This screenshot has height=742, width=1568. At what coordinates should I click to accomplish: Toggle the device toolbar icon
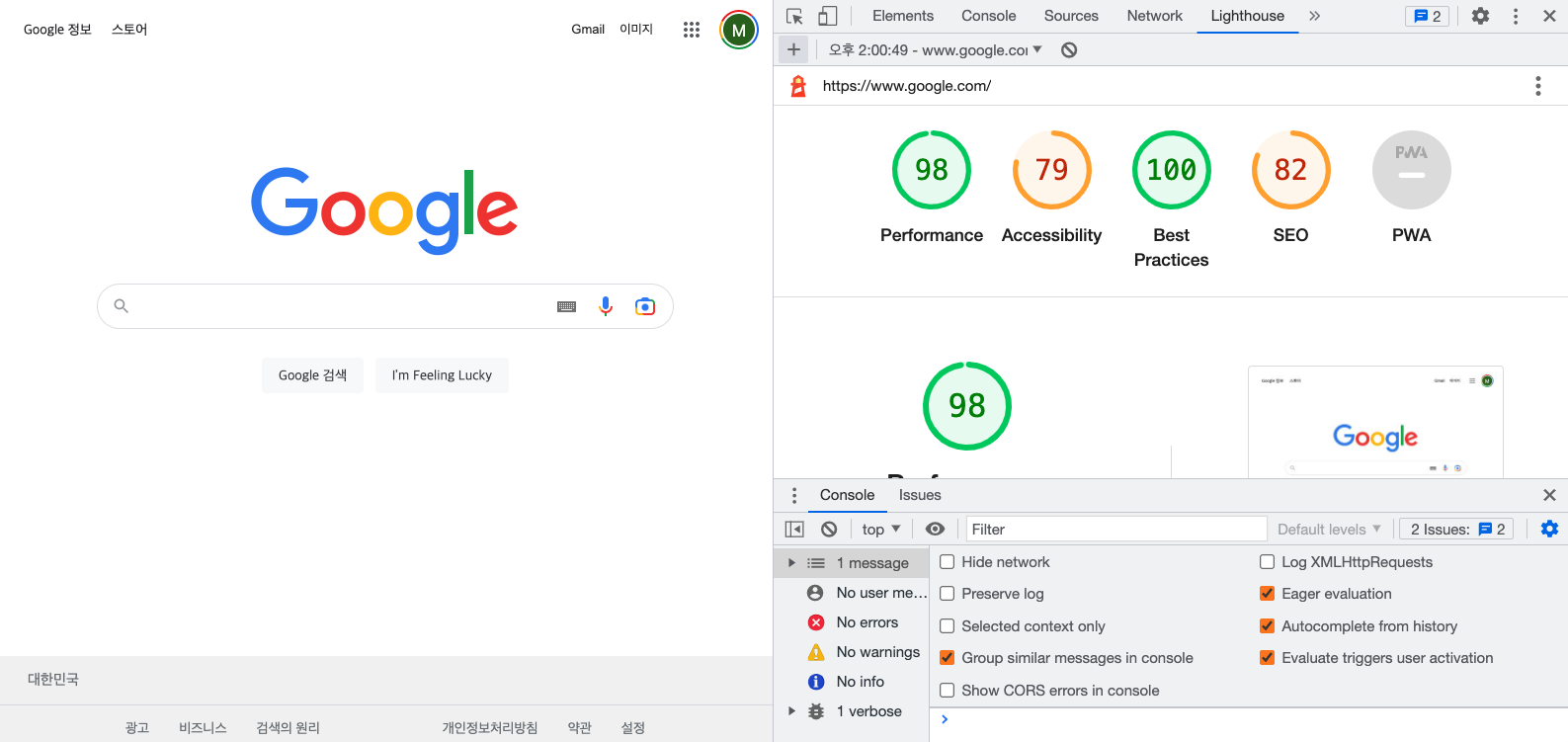point(828,16)
